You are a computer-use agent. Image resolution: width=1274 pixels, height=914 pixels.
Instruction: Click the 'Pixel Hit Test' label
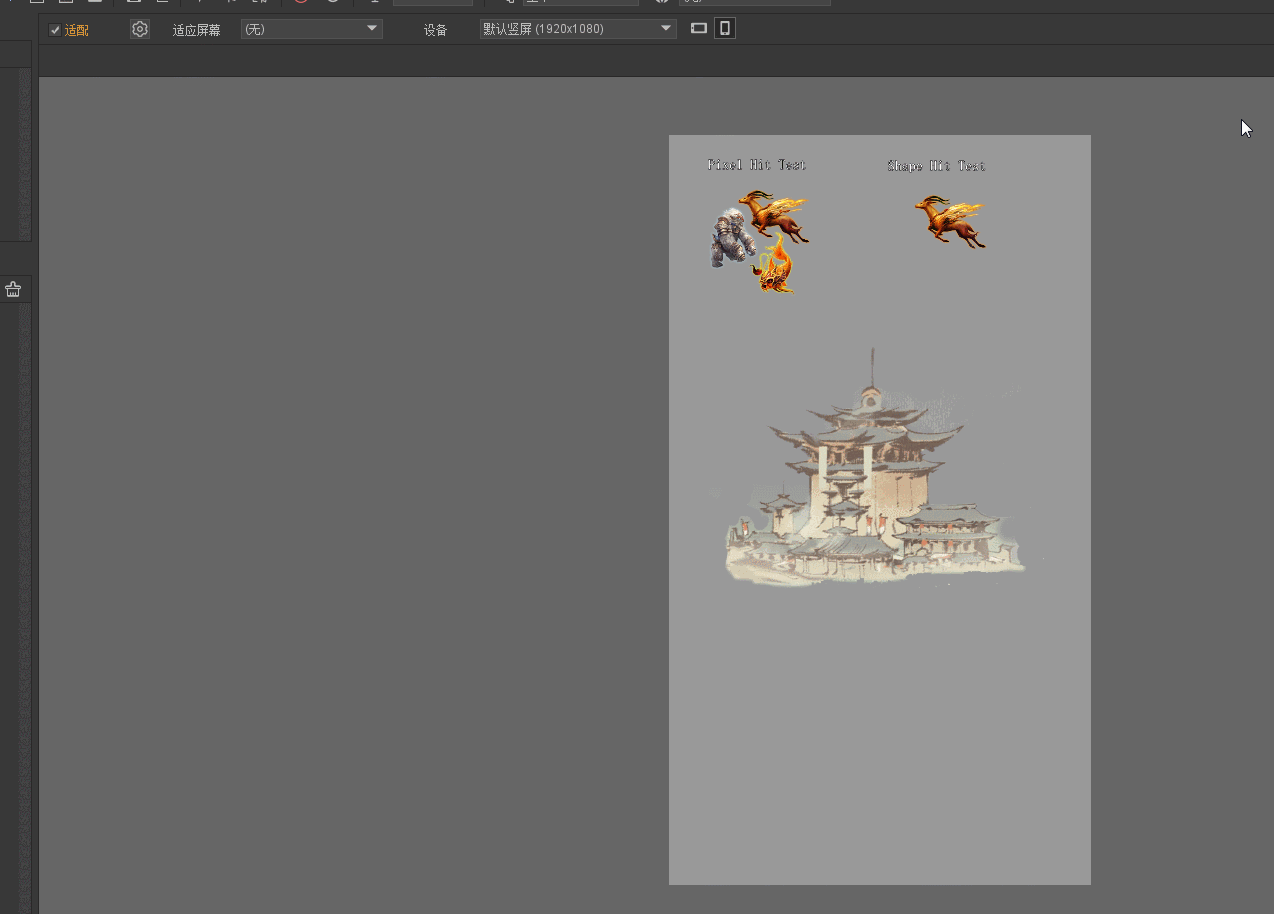click(x=756, y=165)
